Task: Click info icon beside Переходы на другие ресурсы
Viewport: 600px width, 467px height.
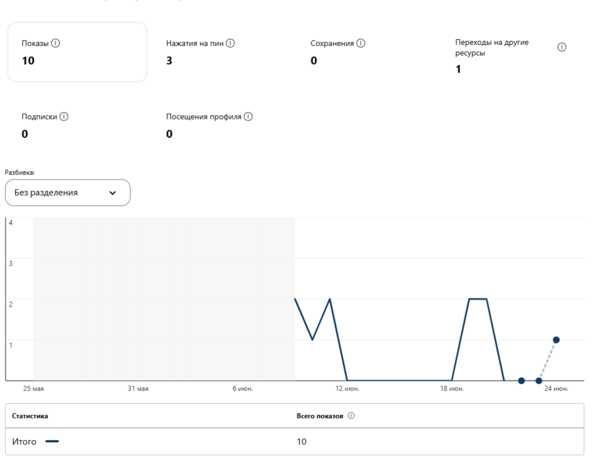Action: coord(561,47)
